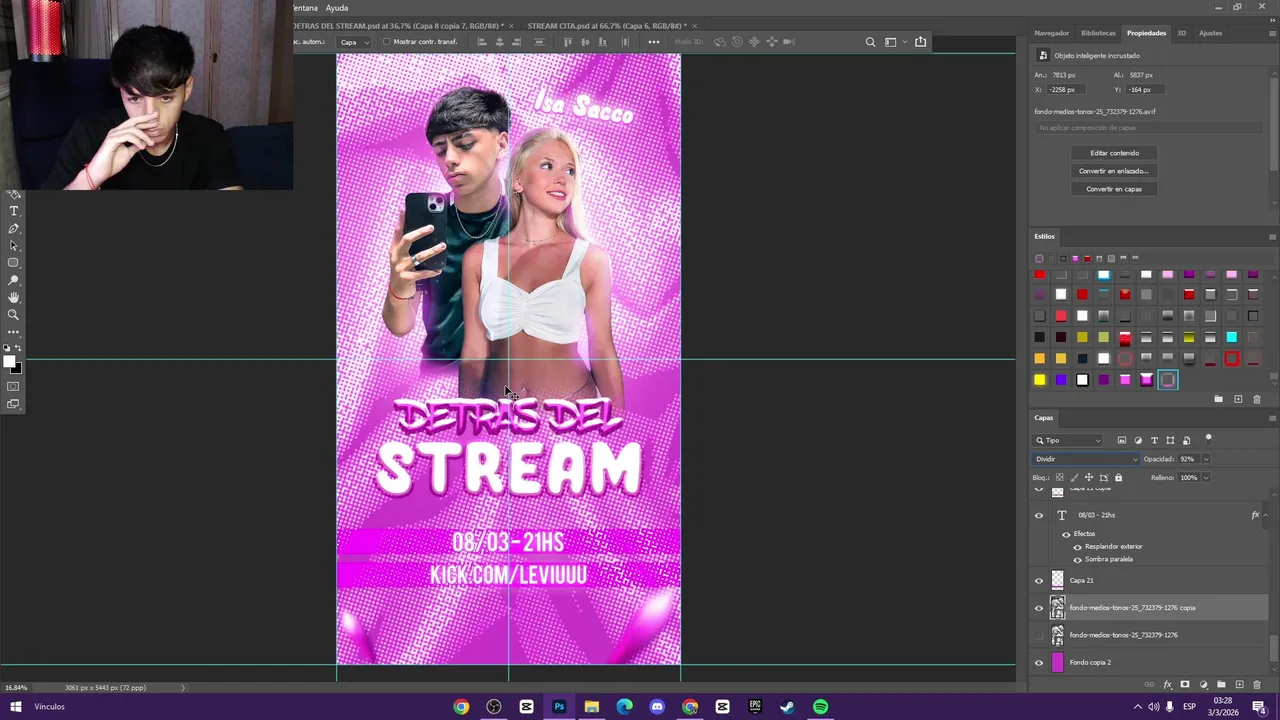The width and height of the screenshot is (1280, 720).
Task: Filter layers by adjustment layer icon
Action: pos(1138,440)
